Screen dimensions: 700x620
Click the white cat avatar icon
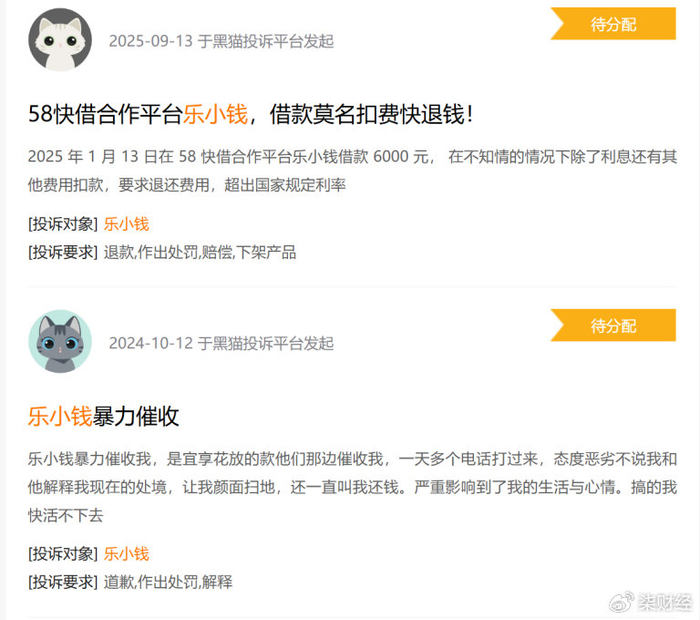click(x=60, y=40)
